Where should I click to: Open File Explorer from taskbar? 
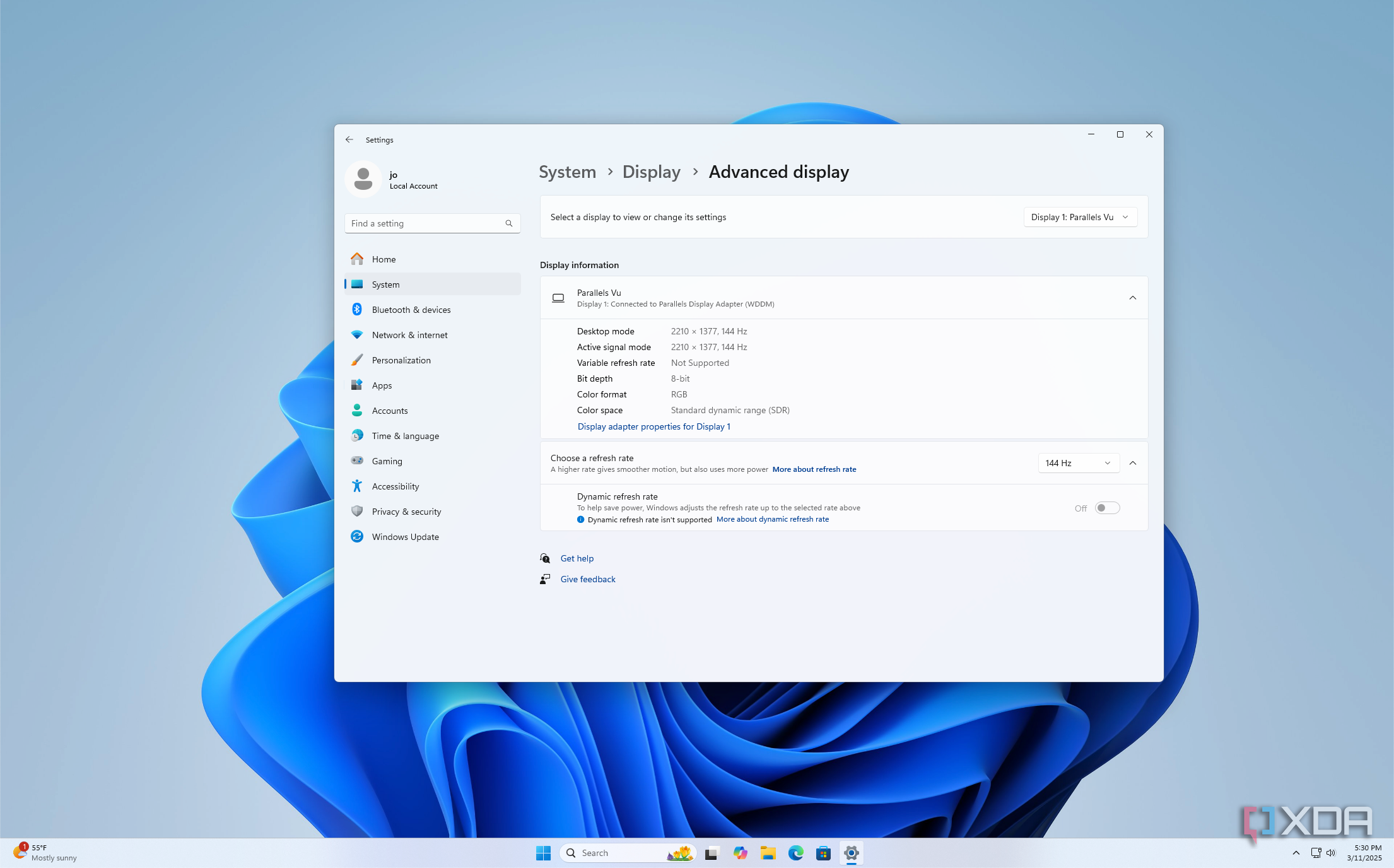(768, 853)
